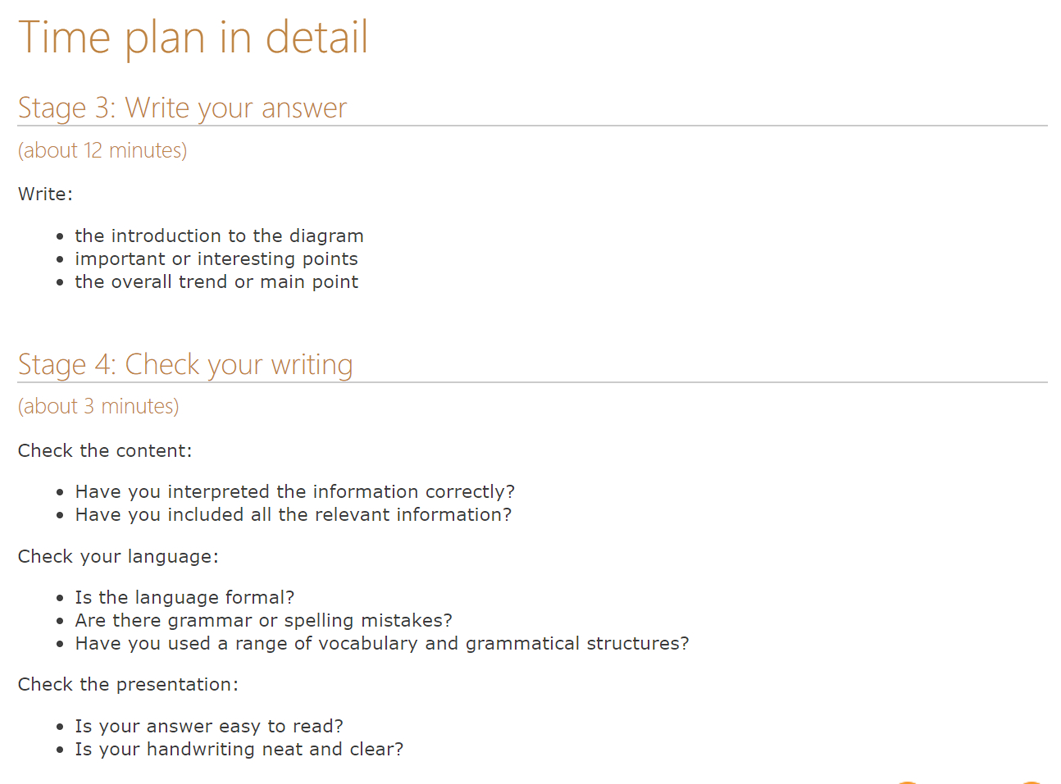Image resolution: width=1061 pixels, height=784 pixels.
Task: Click 'the introduction to the diagram' bullet
Action: [219, 236]
